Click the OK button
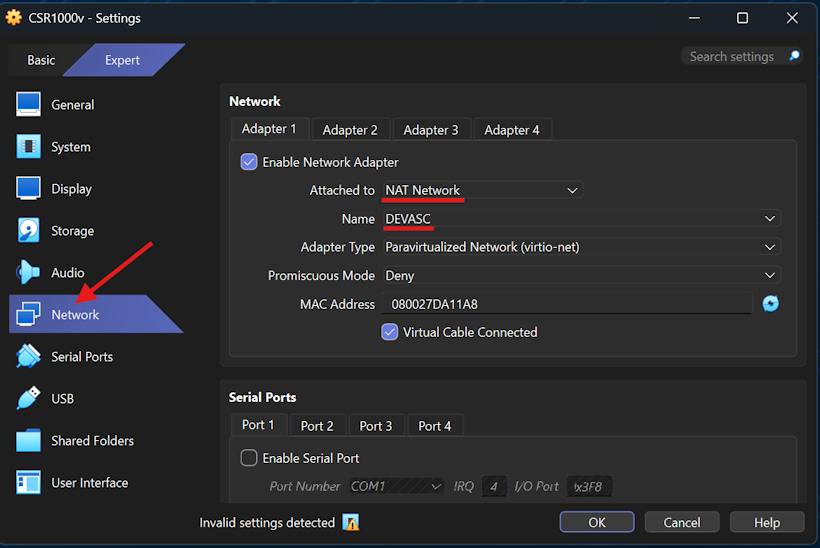820x548 pixels. point(597,522)
